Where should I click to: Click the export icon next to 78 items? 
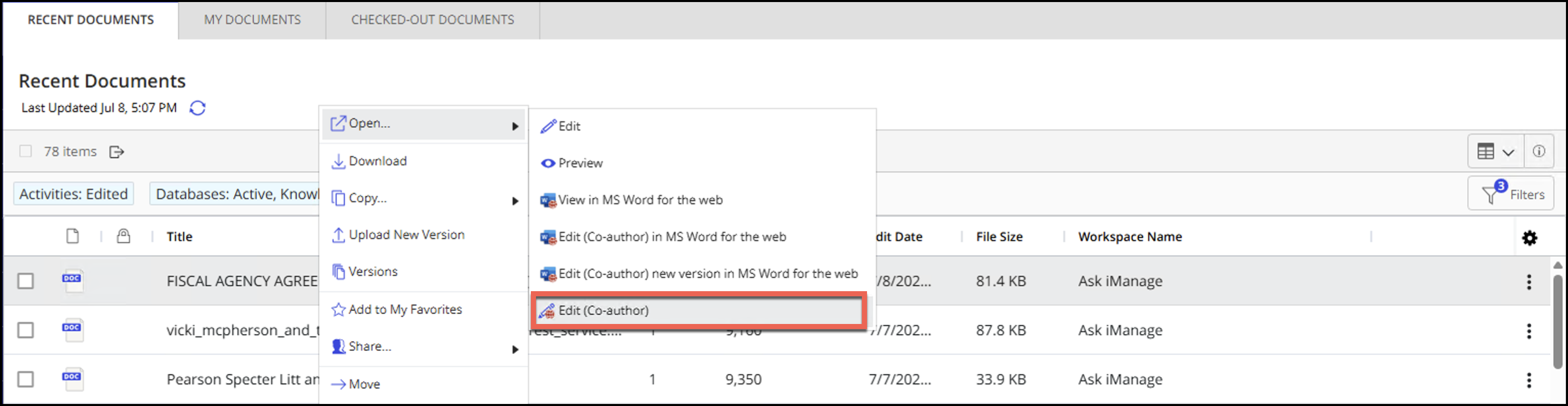tap(116, 152)
